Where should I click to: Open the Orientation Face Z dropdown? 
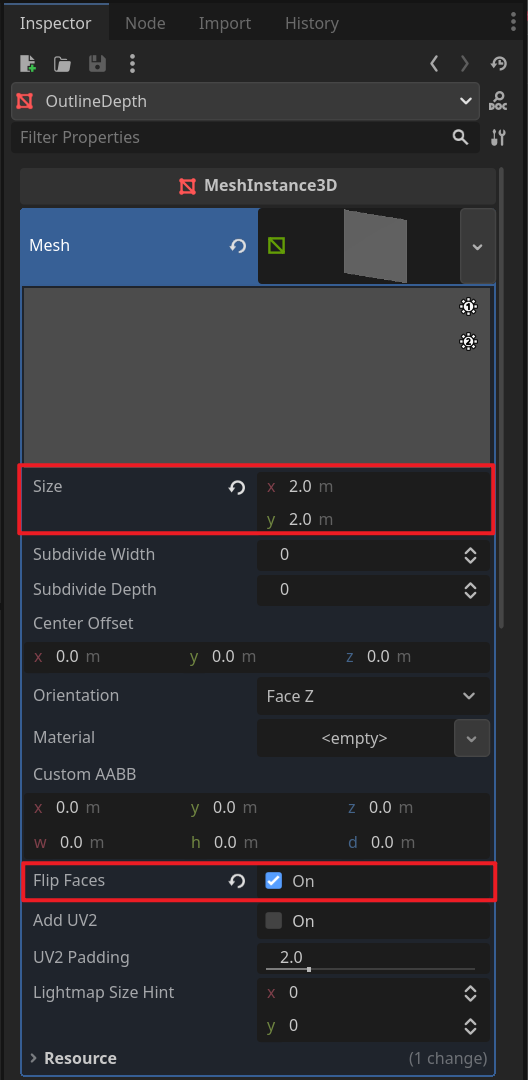click(373, 696)
